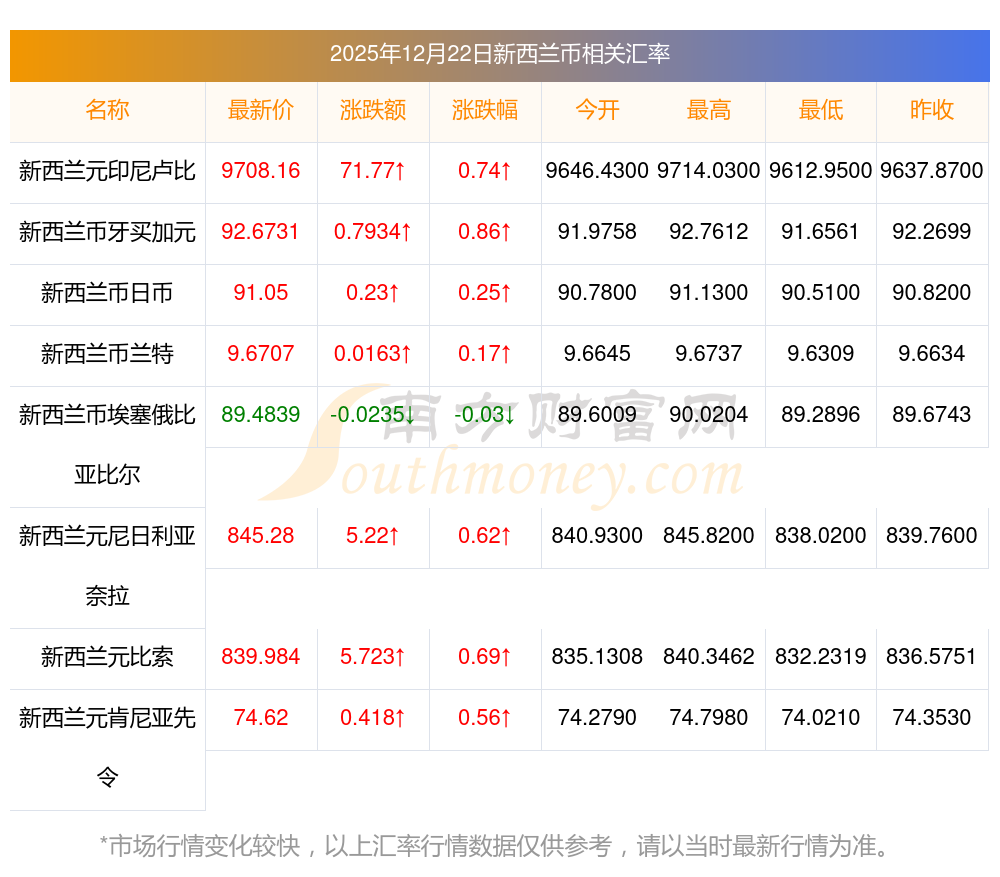Click the 名称 column header
Screen dimensions: 1000x877
coord(107,110)
